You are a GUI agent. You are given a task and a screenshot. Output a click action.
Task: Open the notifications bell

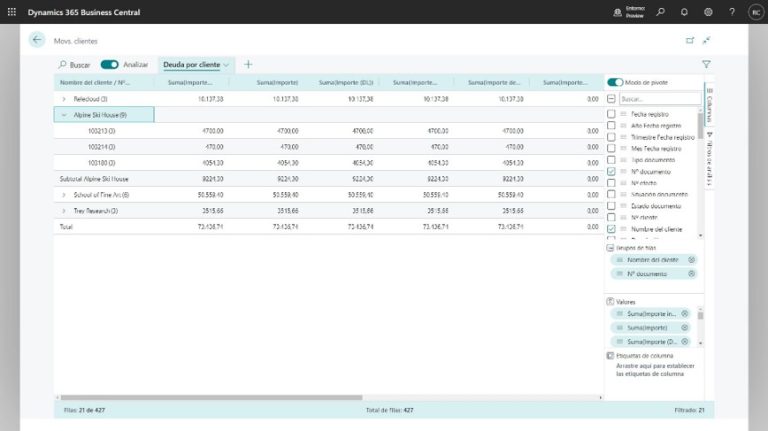click(x=684, y=12)
